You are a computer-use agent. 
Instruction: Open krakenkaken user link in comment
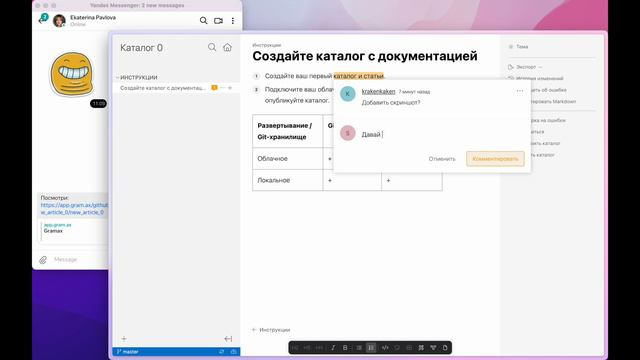point(378,91)
